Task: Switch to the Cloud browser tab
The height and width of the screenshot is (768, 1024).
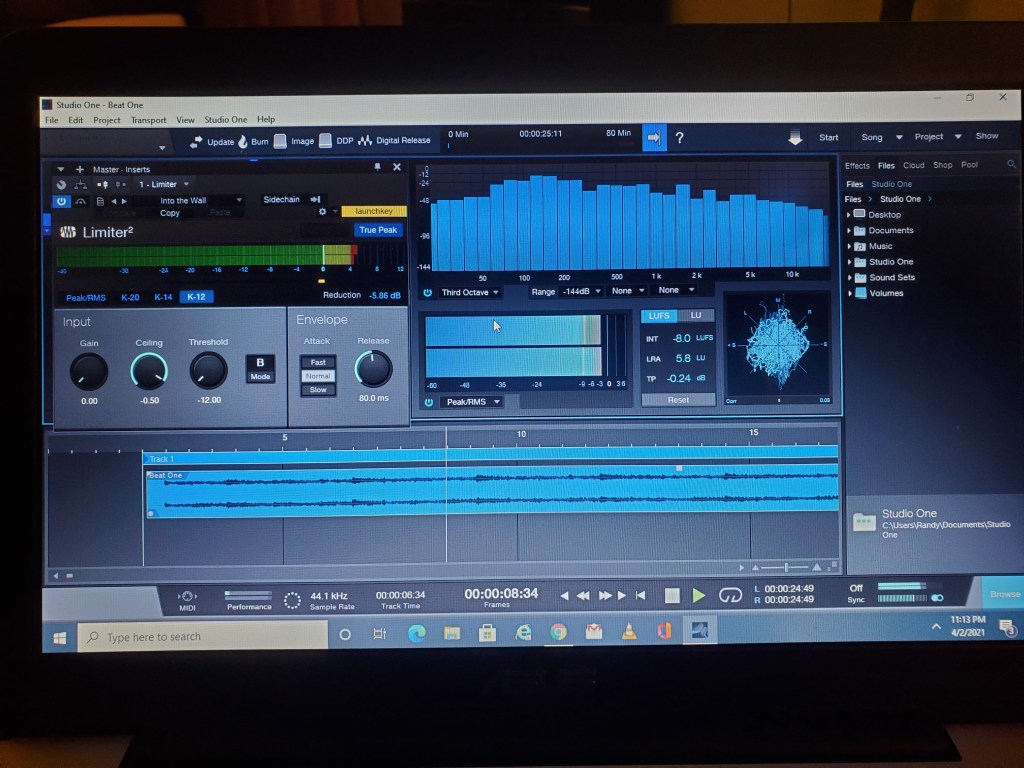Action: pyautogui.click(x=913, y=166)
